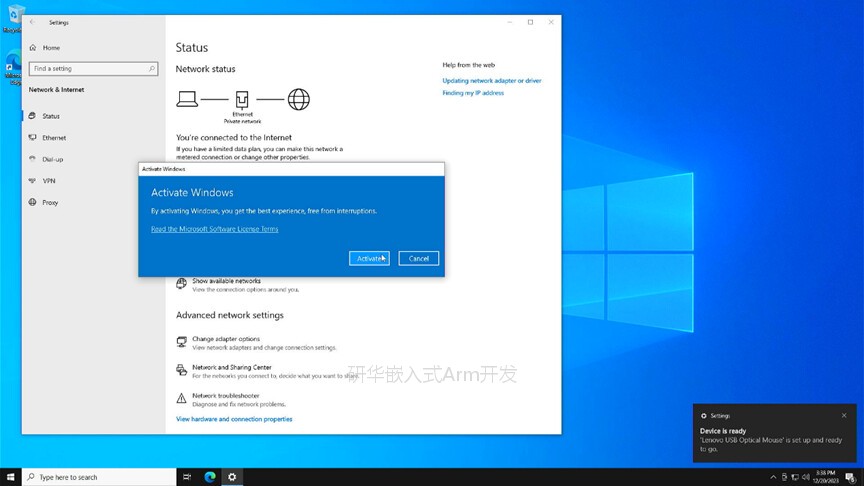Click the network tray icon
Viewport: 864px width, 486px height.
(x=795, y=477)
